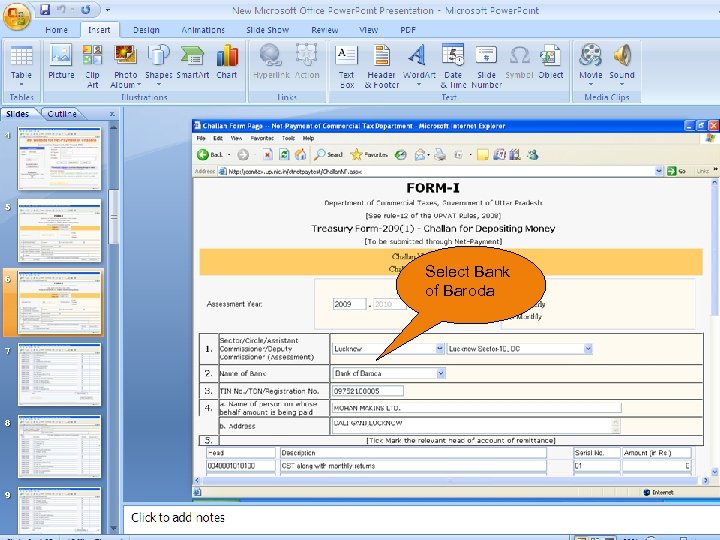Open the Office button menu

coord(17,16)
